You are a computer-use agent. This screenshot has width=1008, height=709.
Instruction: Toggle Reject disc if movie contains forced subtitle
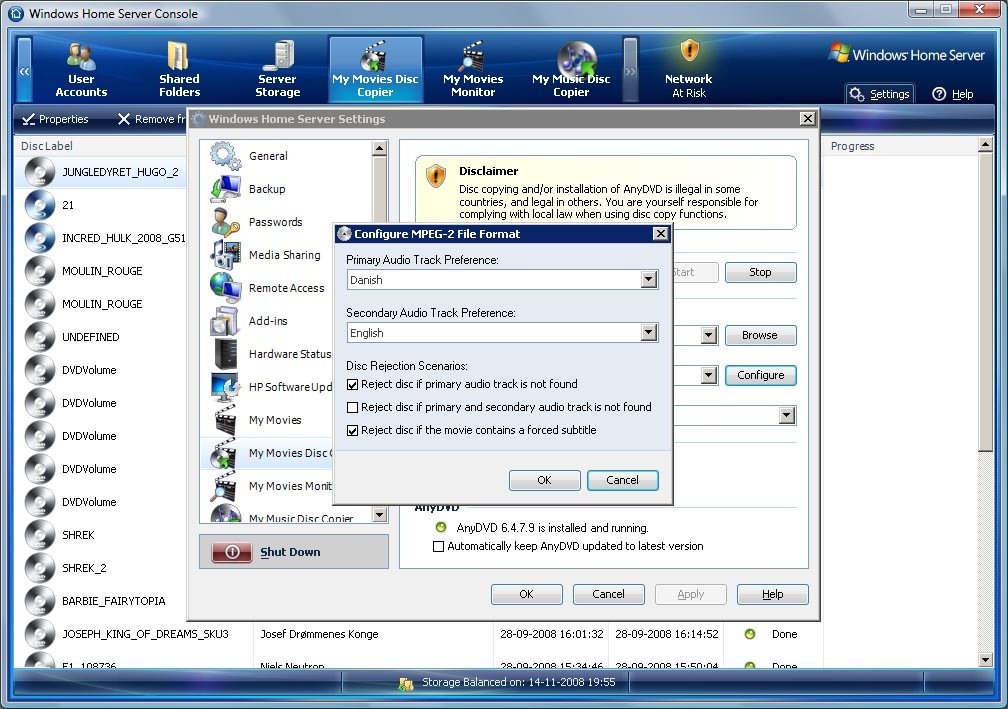point(352,431)
